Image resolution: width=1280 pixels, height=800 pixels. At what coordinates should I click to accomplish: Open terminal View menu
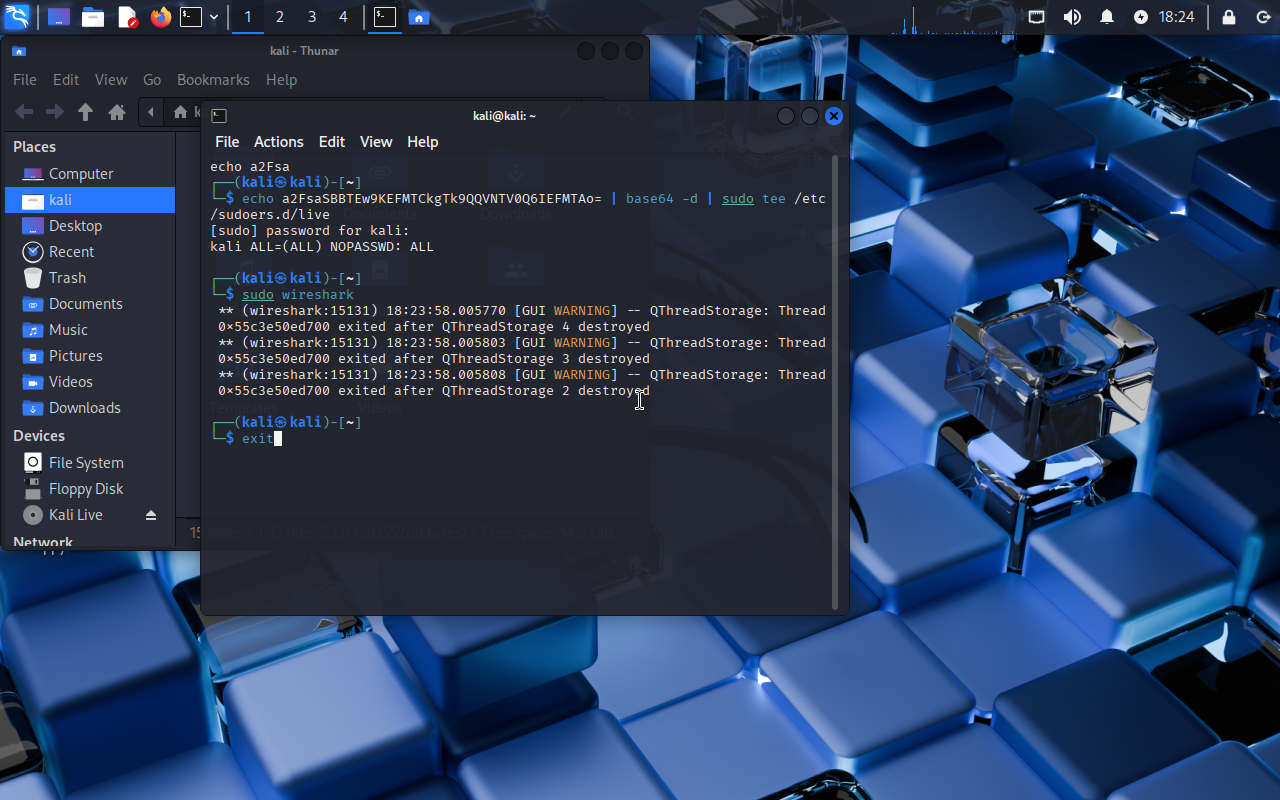(x=376, y=142)
